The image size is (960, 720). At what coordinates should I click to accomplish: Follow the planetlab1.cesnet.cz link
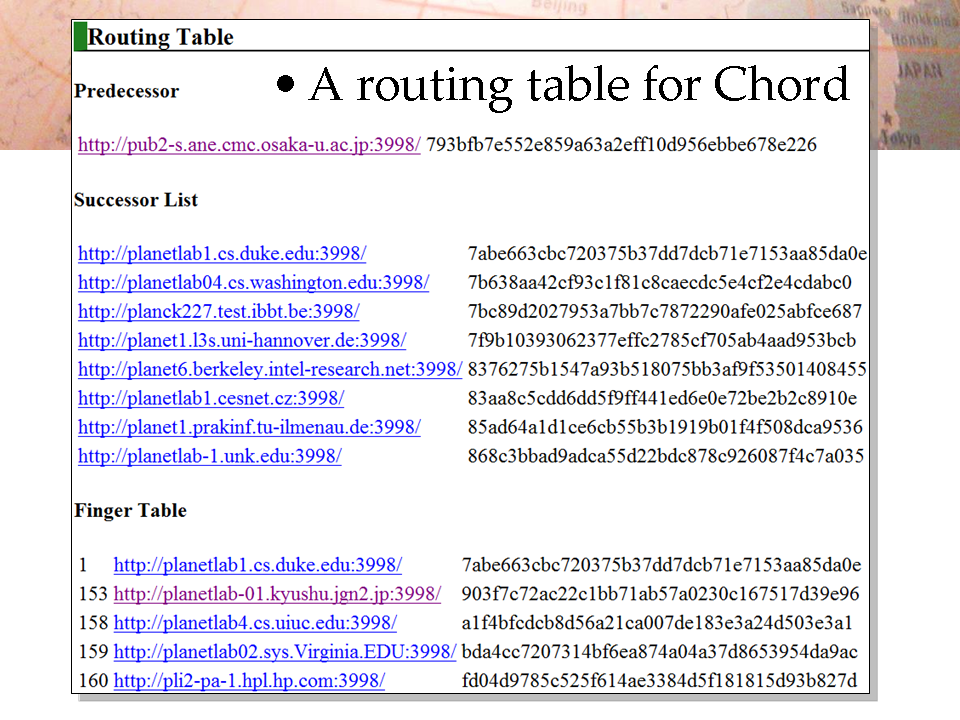[211, 399]
